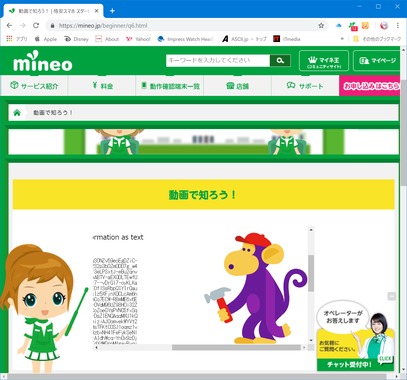Minimize the chat widget
The height and width of the screenshot is (380, 407).
tap(392, 296)
